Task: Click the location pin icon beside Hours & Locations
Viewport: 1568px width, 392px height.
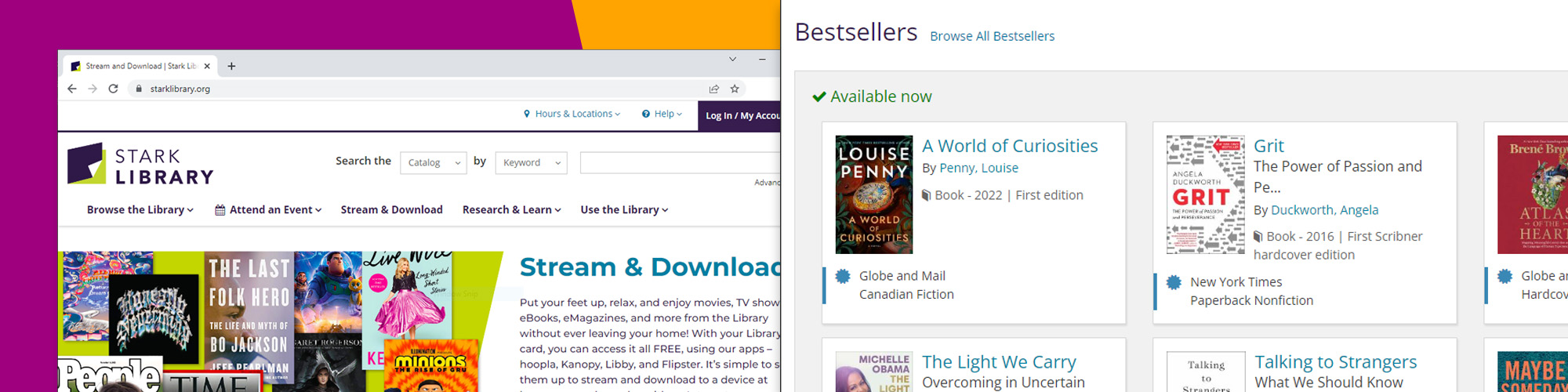Action: coord(527,114)
